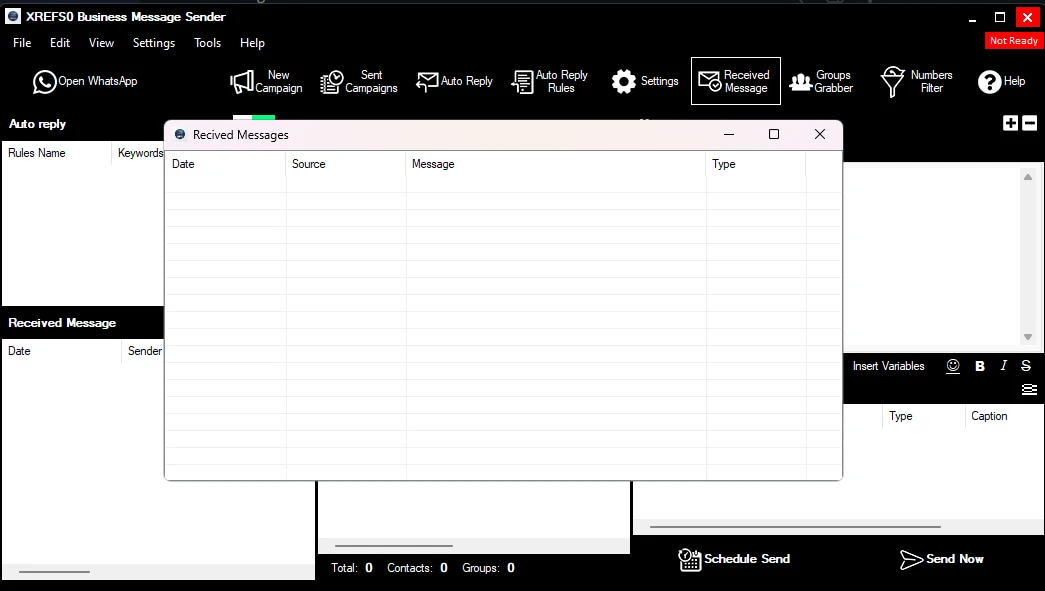Image resolution: width=1045 pixels, height=591 pixels.
Task: Click message editor scroll up arrow
Action: [1028, 177]
